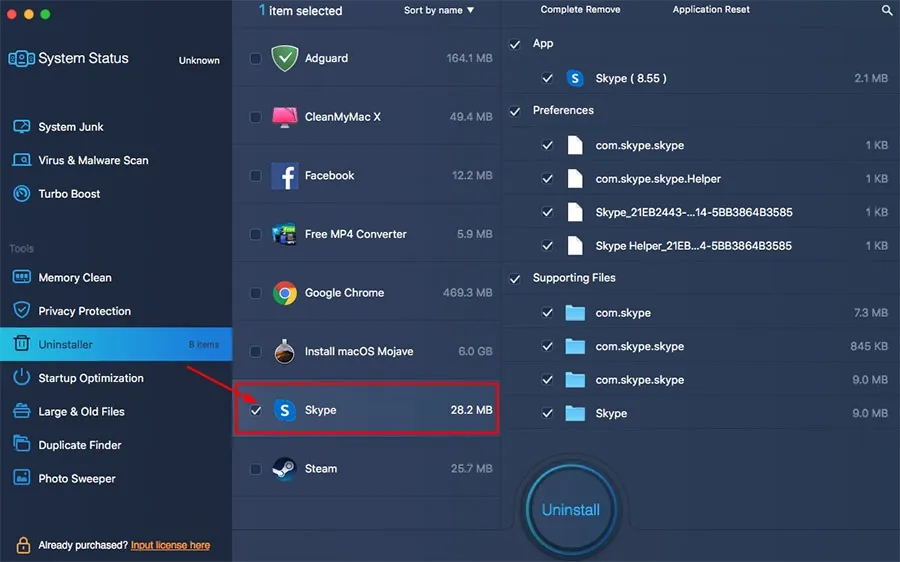Image resolution: width=900 pixels, height=562 pixels.
Task: Click the 1 item selected label
Action: click(x=300, y=10)
